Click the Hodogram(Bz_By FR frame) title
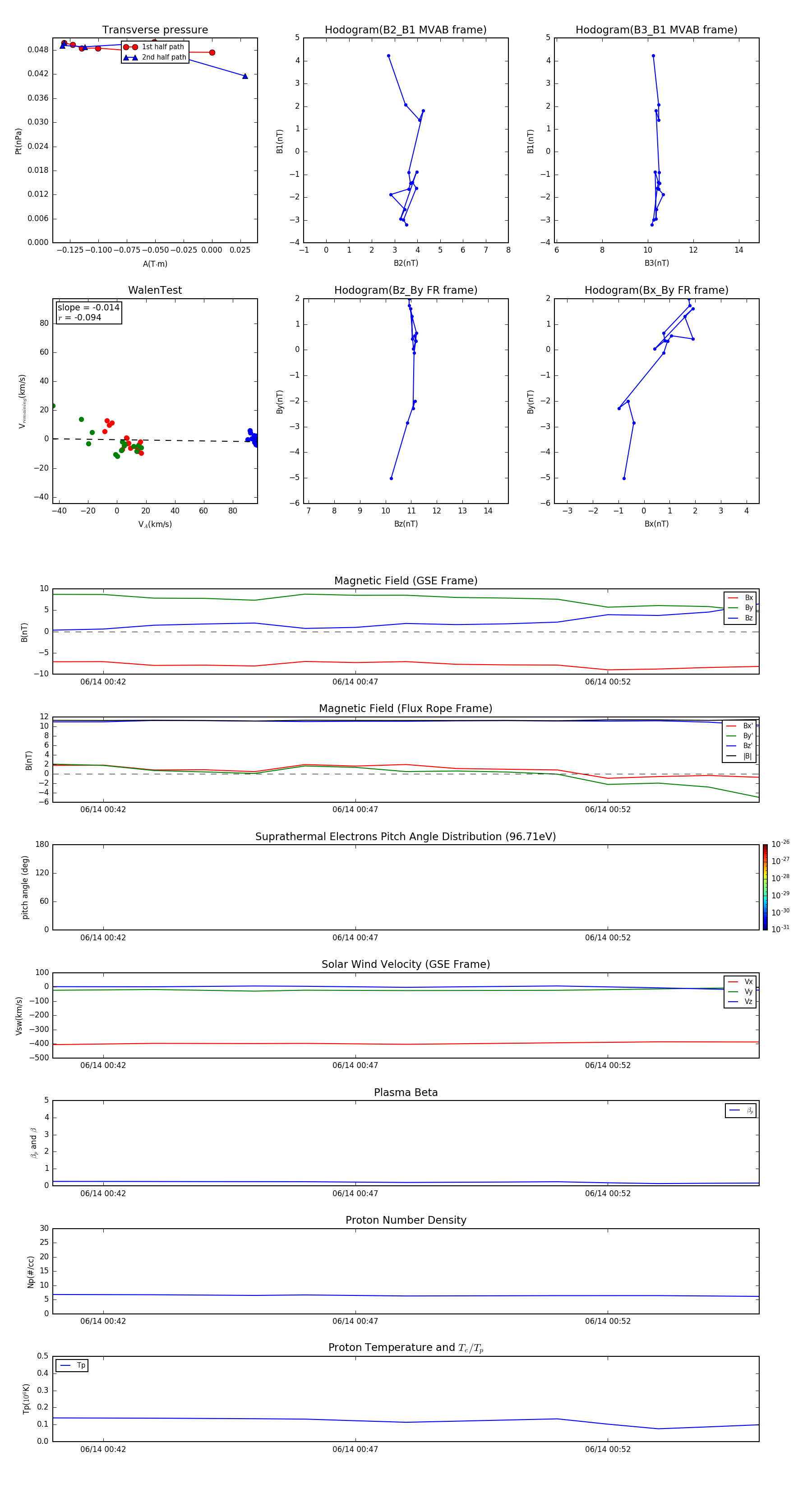 coord(406,290)
